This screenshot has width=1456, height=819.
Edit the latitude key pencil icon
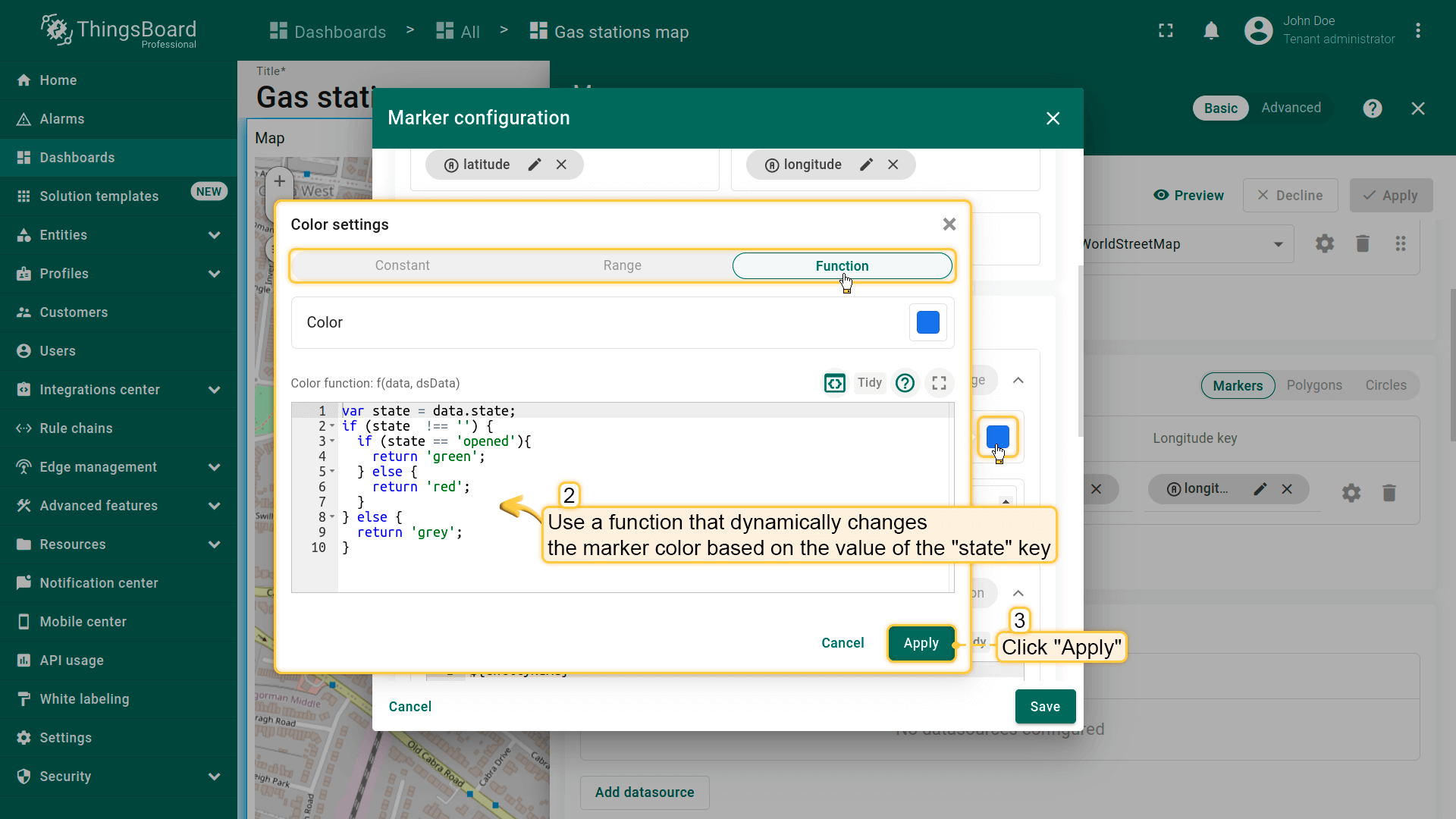coord(535,165)
